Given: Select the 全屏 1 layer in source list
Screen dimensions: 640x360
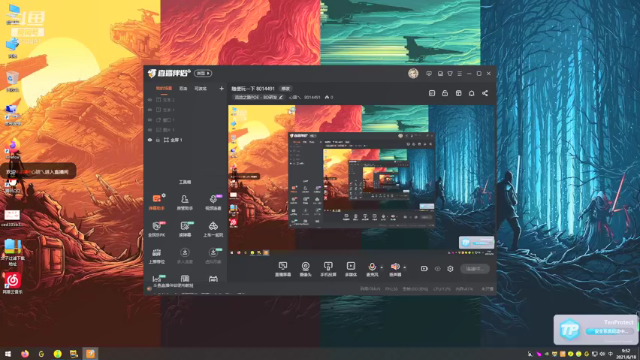Looking at the screenshot, I should point(176,140).
